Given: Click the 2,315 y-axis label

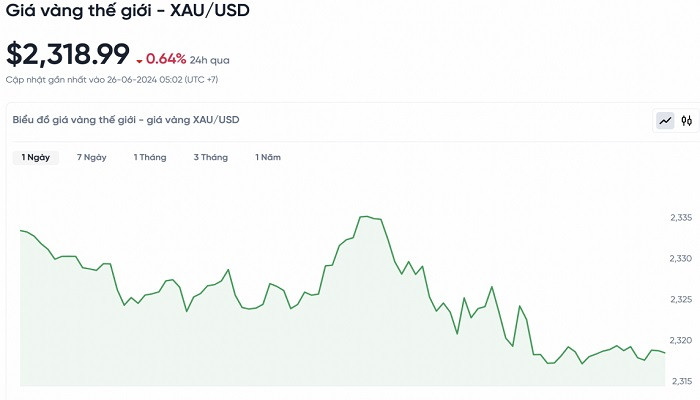Looking at the screenshot, I should 681,381.
